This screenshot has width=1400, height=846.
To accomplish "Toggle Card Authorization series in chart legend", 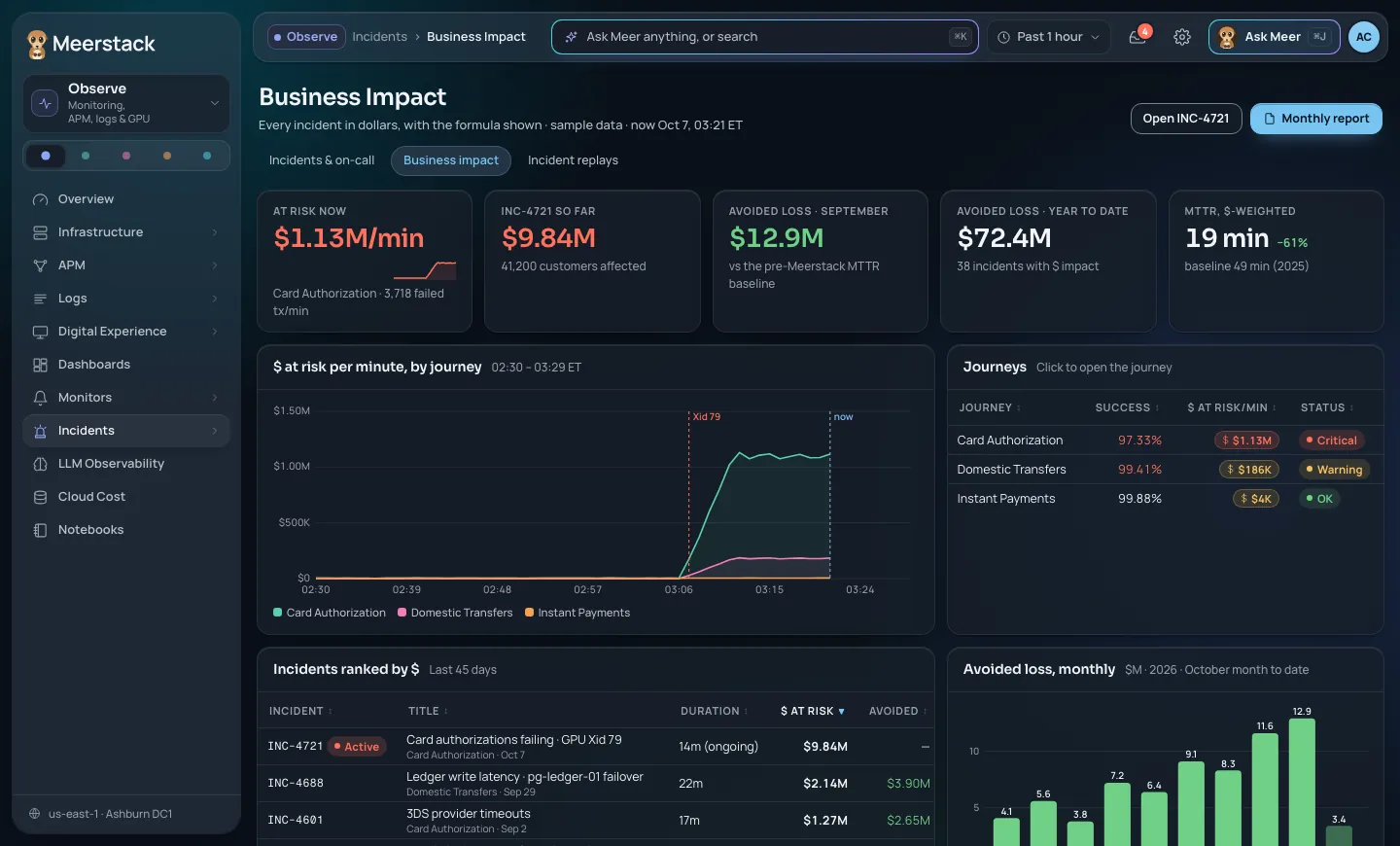I will 330,613.
